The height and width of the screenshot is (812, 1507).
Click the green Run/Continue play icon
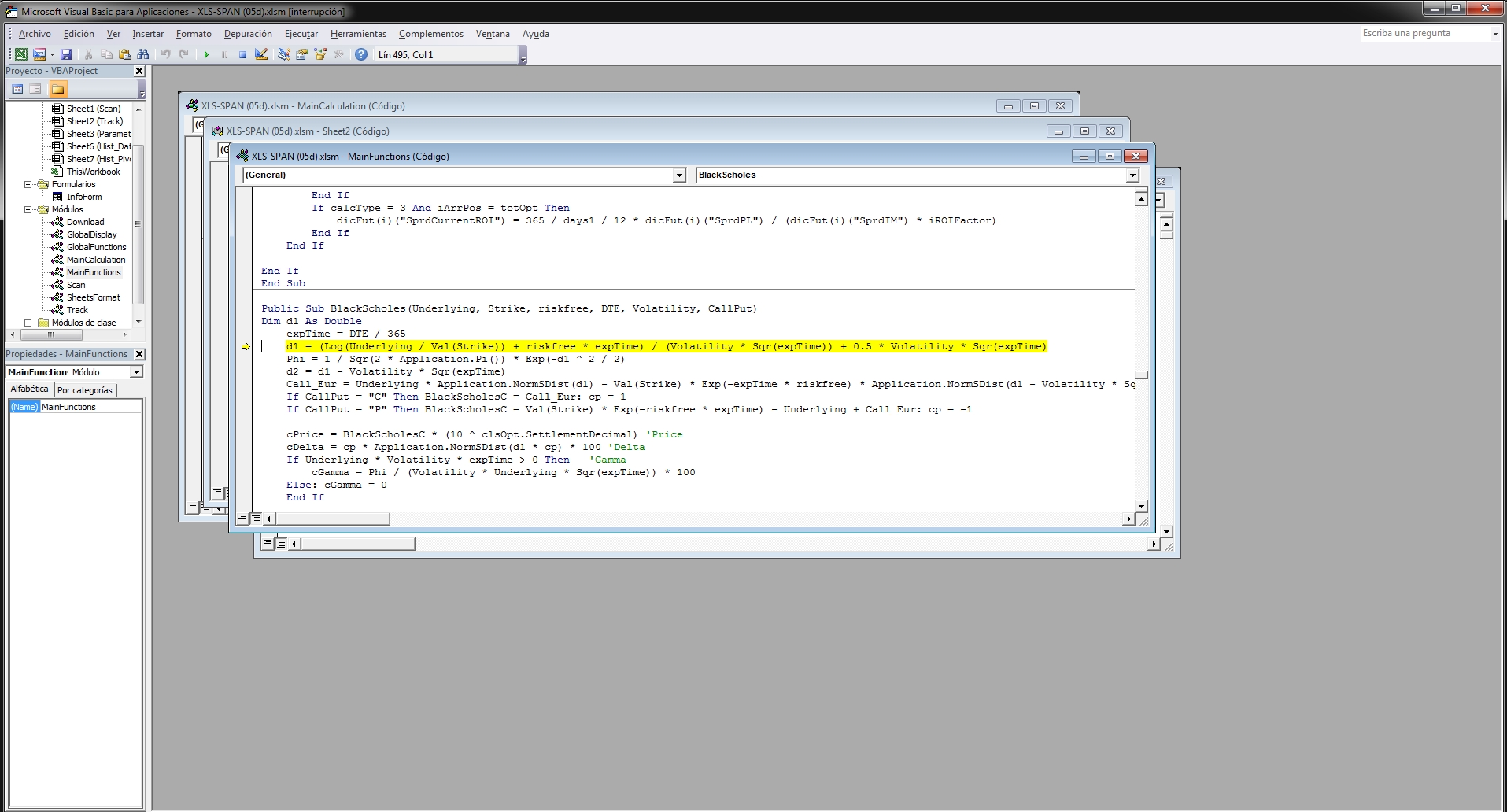click(206, 54)
